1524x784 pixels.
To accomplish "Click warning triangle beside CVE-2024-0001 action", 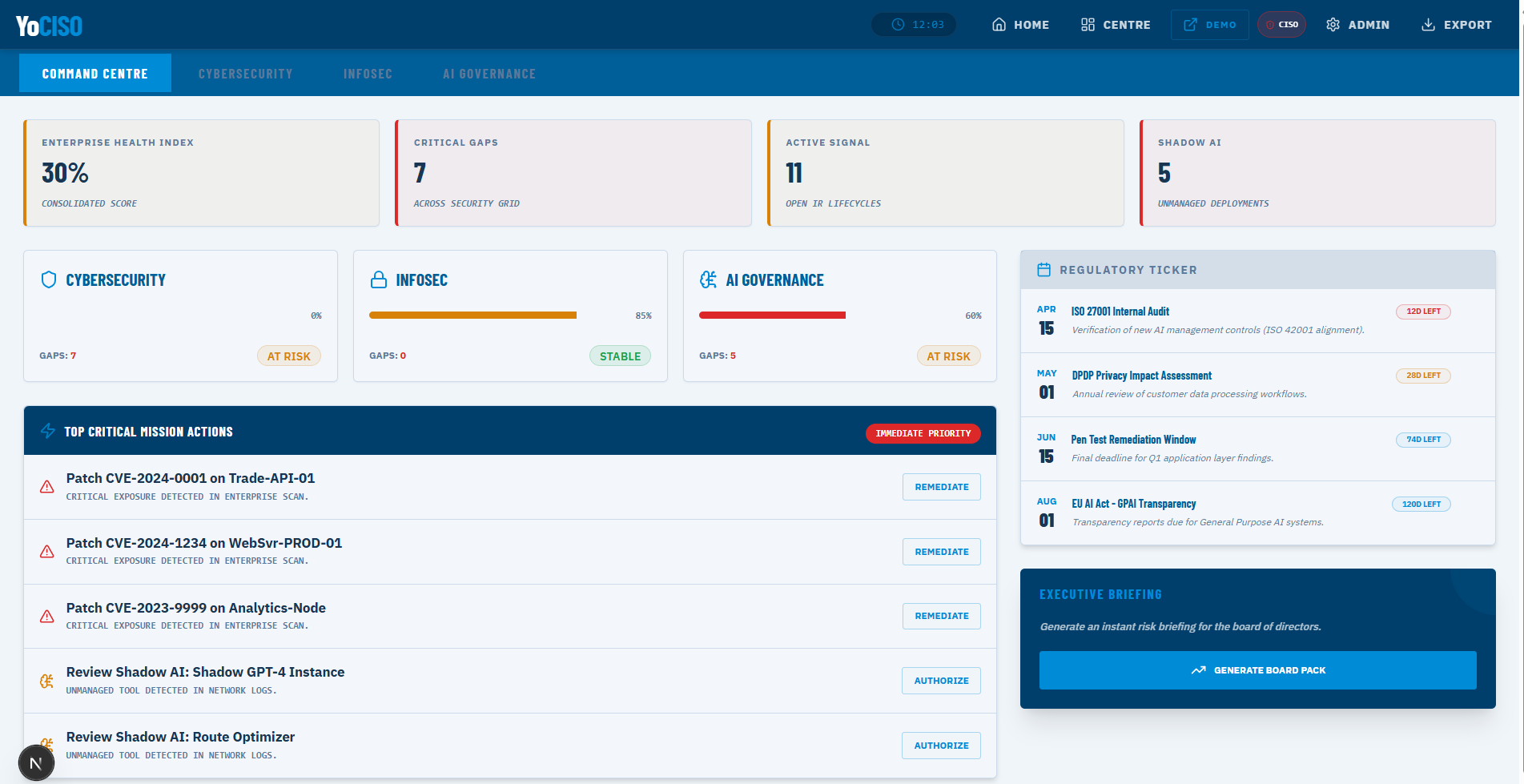I will [47, 487].
